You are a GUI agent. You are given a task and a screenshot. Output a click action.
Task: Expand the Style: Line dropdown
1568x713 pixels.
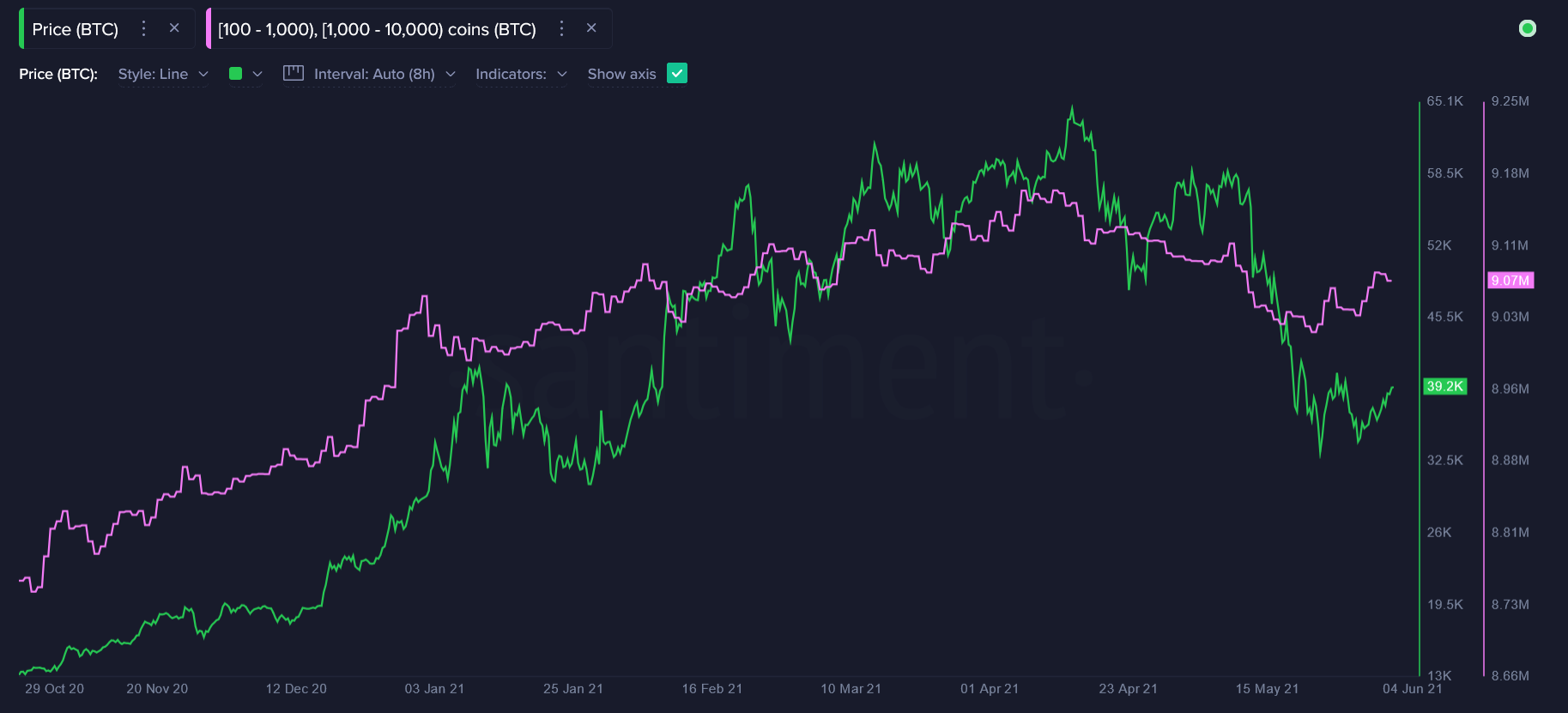(163, 74)
